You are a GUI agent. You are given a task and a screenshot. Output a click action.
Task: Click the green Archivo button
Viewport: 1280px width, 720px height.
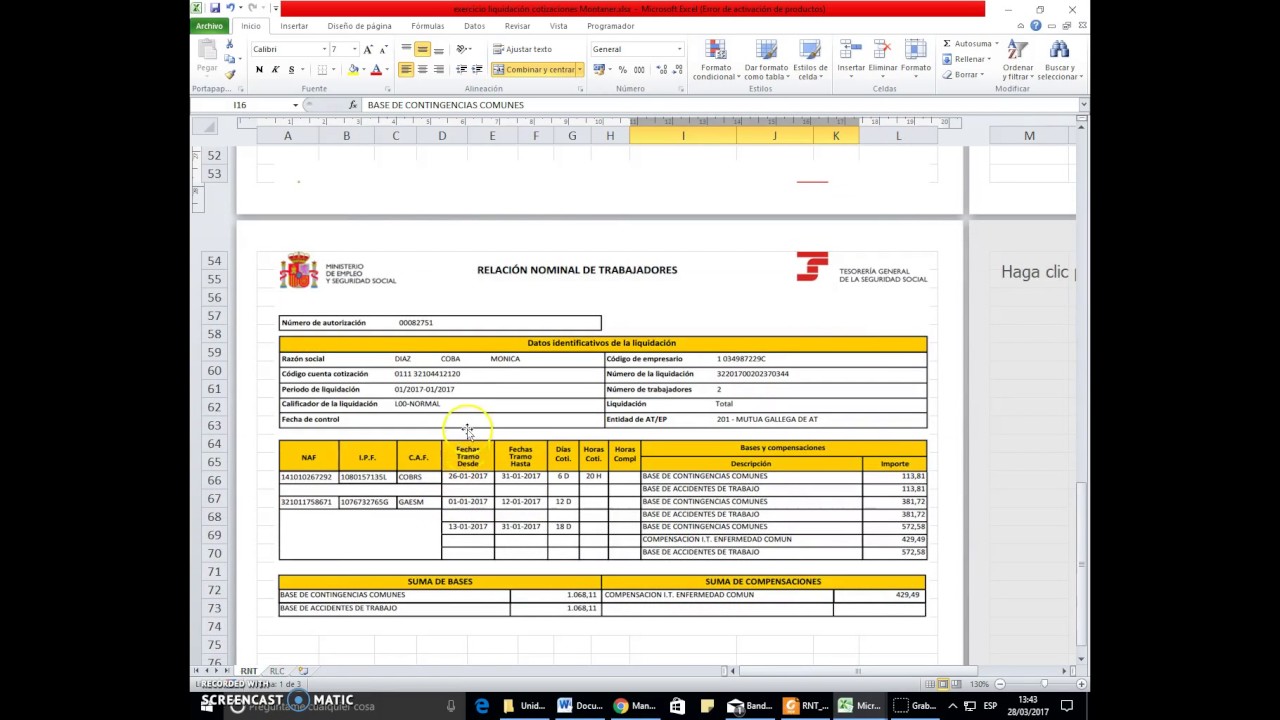click(210, 26)
